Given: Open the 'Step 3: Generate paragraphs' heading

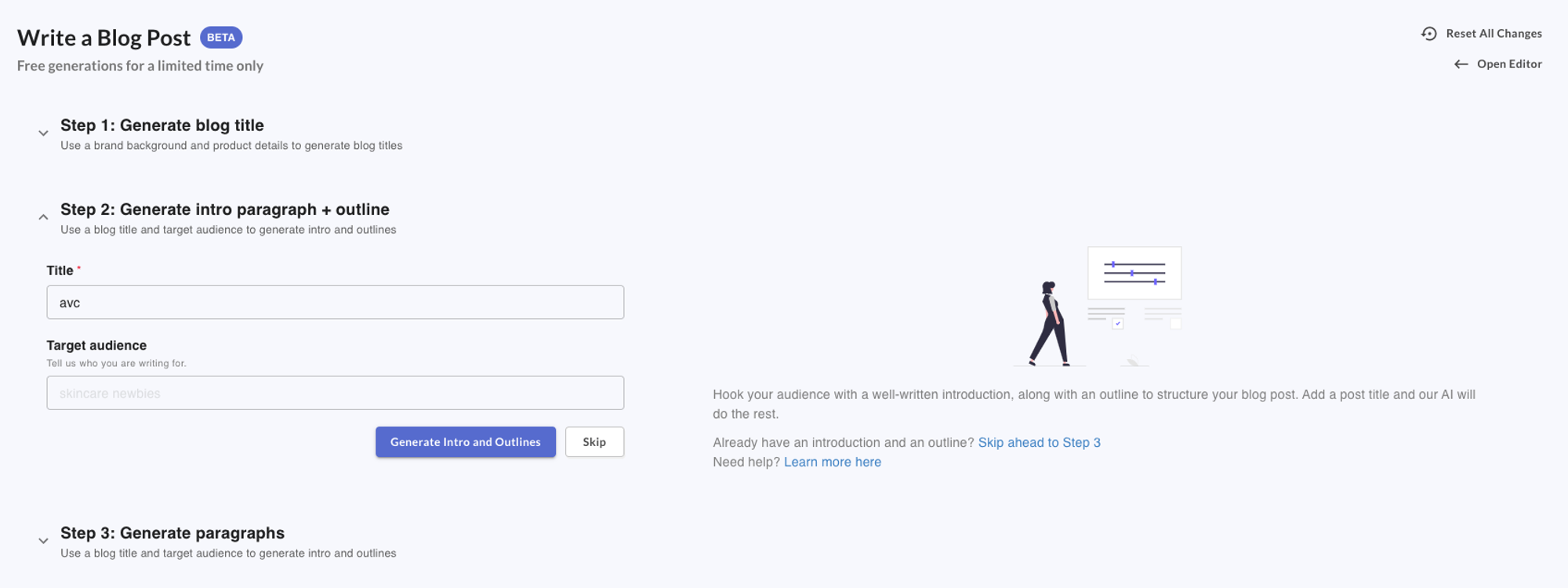Looking at the screenshot, I should tap(172, 533).
